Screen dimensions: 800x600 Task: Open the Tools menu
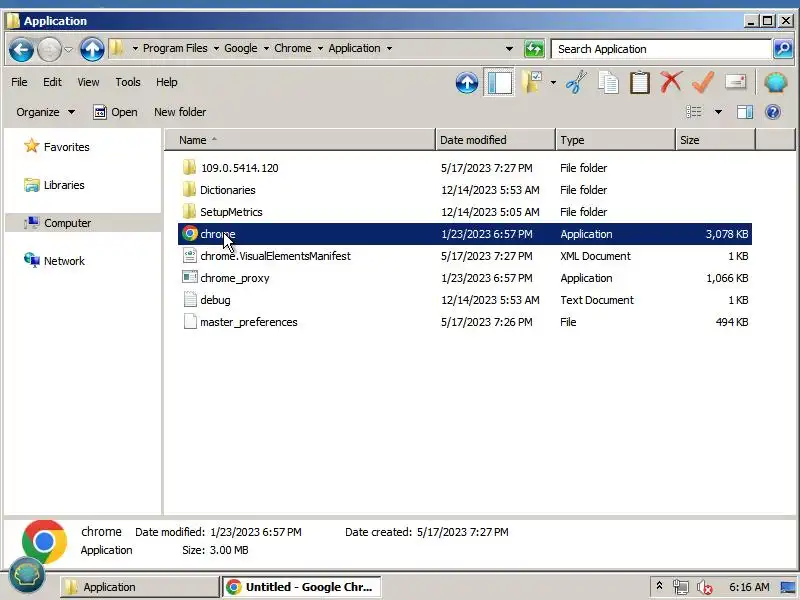[128, 82]
